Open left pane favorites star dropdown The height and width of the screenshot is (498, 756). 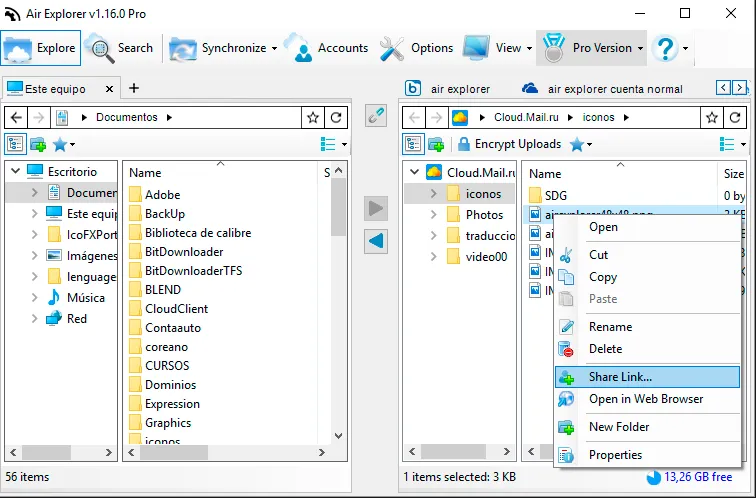[x=64, y=144]
